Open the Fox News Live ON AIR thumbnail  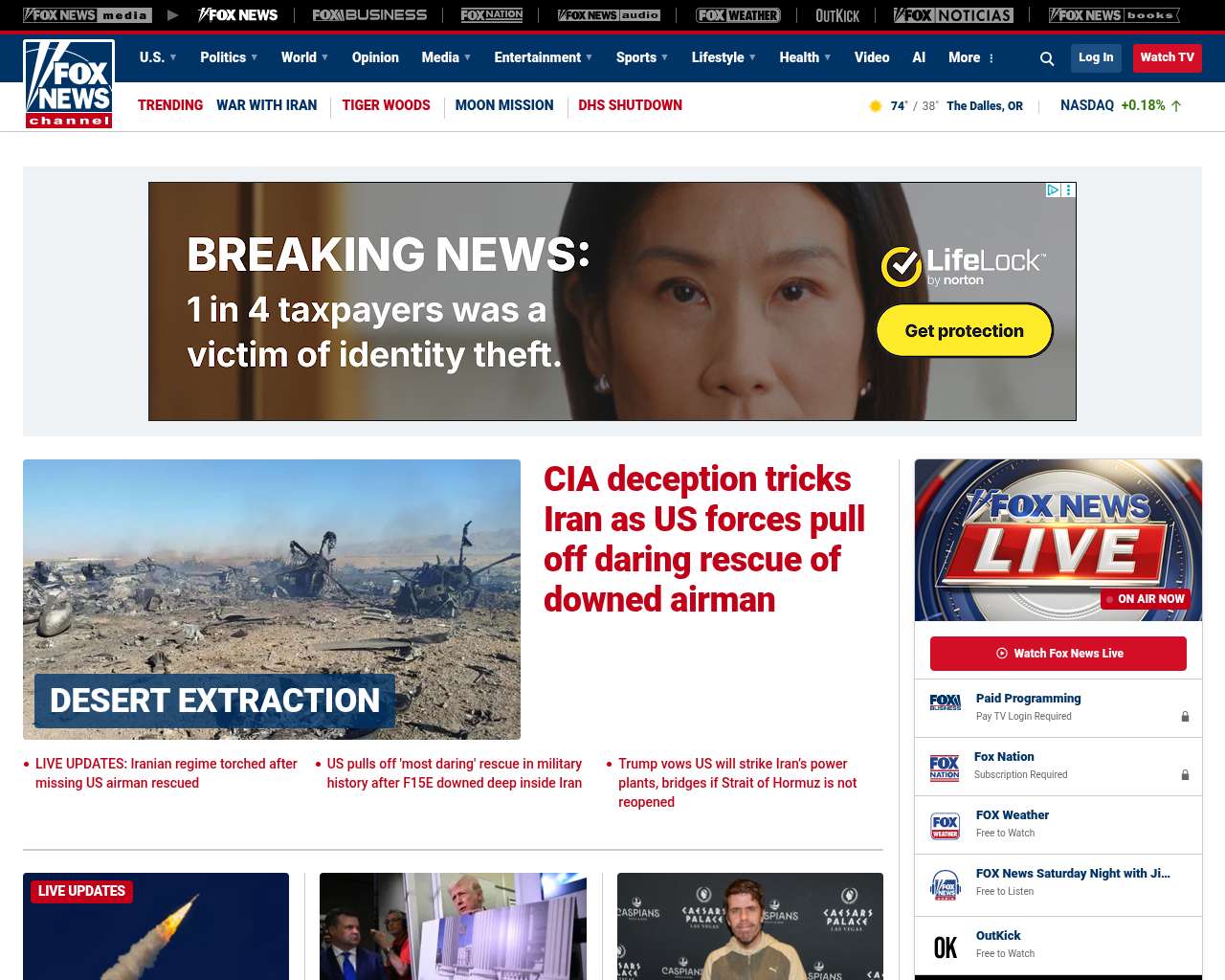1058,540
